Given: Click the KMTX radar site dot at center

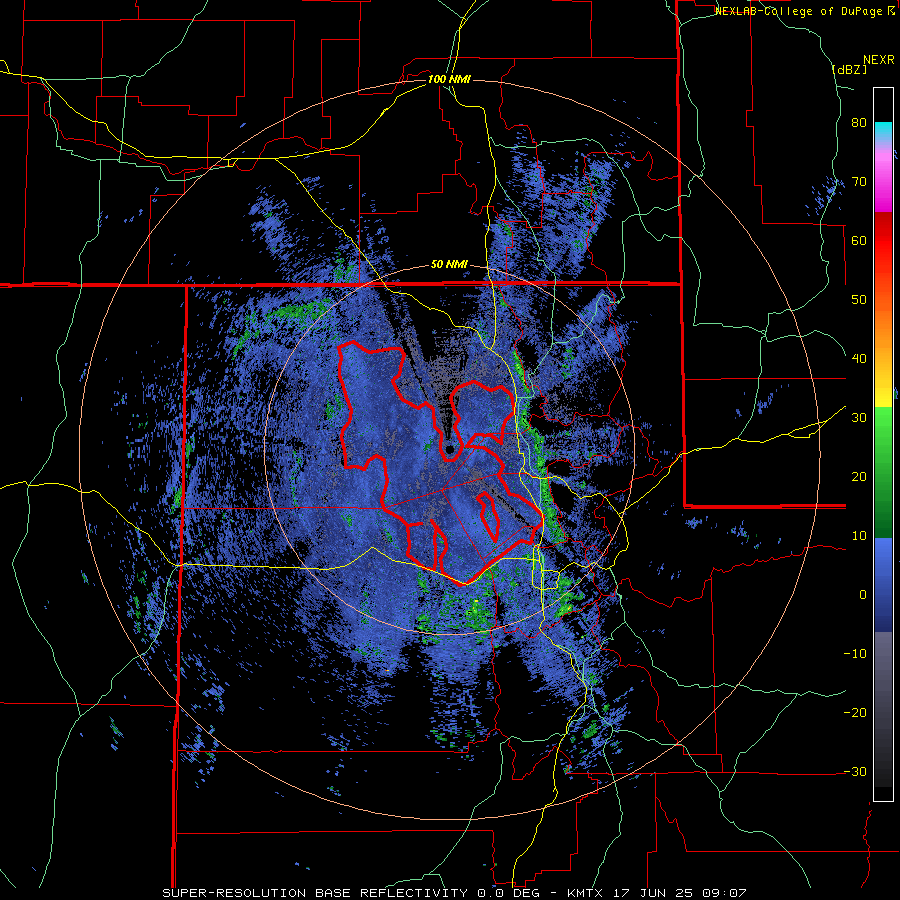Looking at the screenshot, I should pyautogui.click(x=450, y=449).
